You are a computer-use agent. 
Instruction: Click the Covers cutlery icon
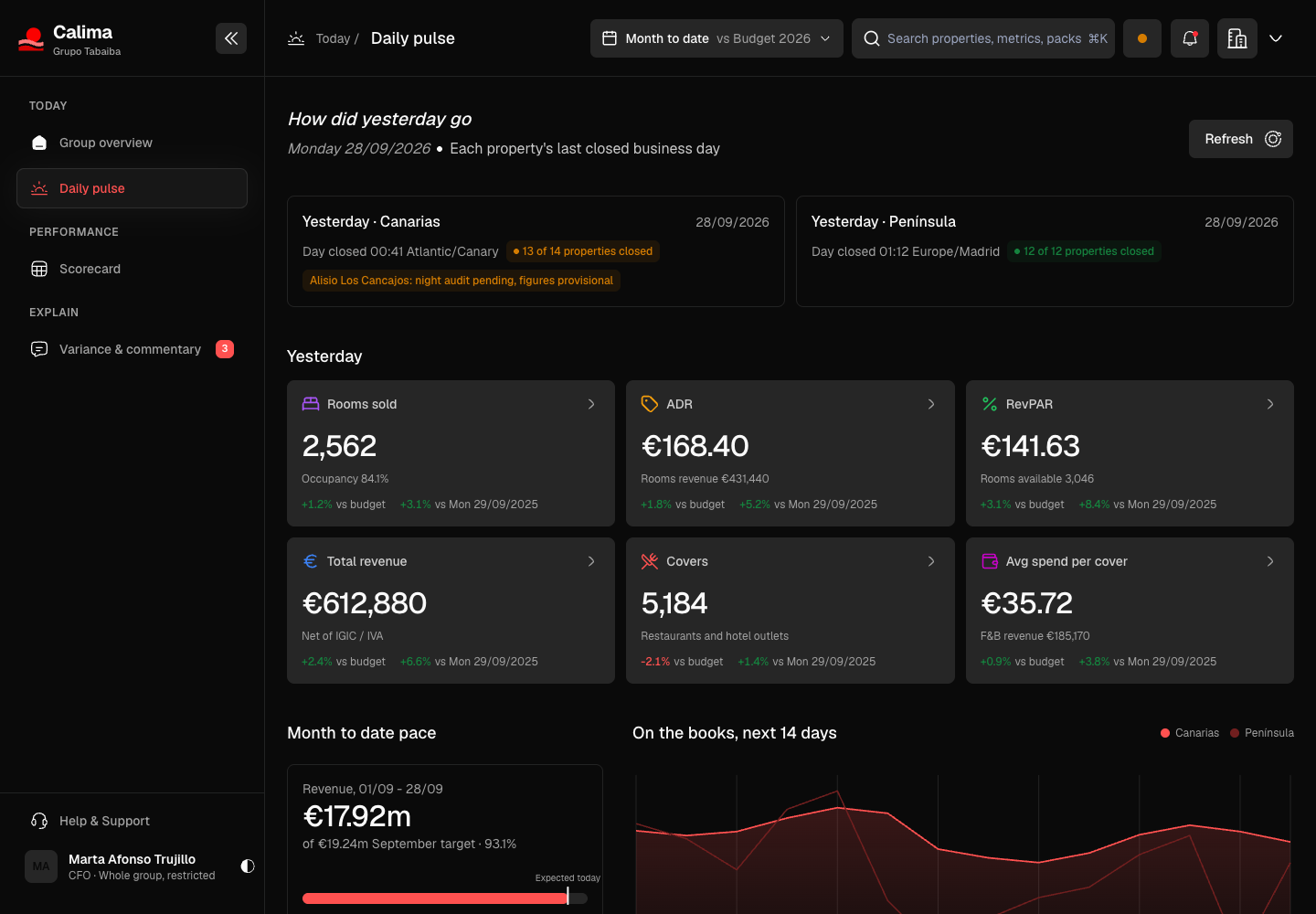[x=650, y=561]
